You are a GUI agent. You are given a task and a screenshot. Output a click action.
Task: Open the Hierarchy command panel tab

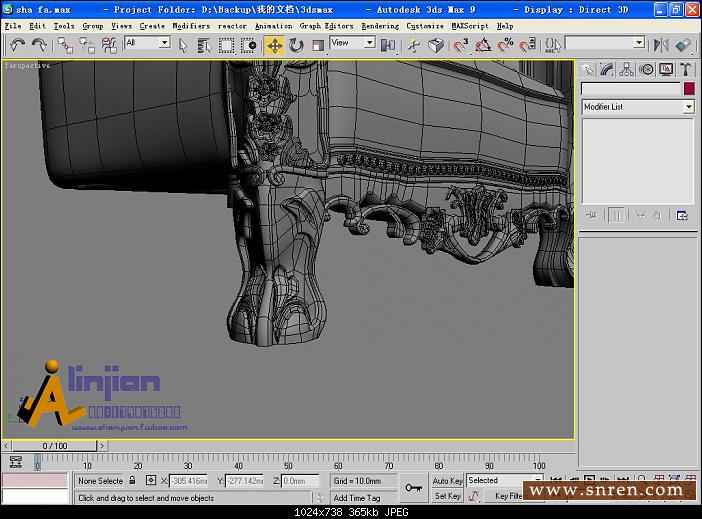pos(627,69)
